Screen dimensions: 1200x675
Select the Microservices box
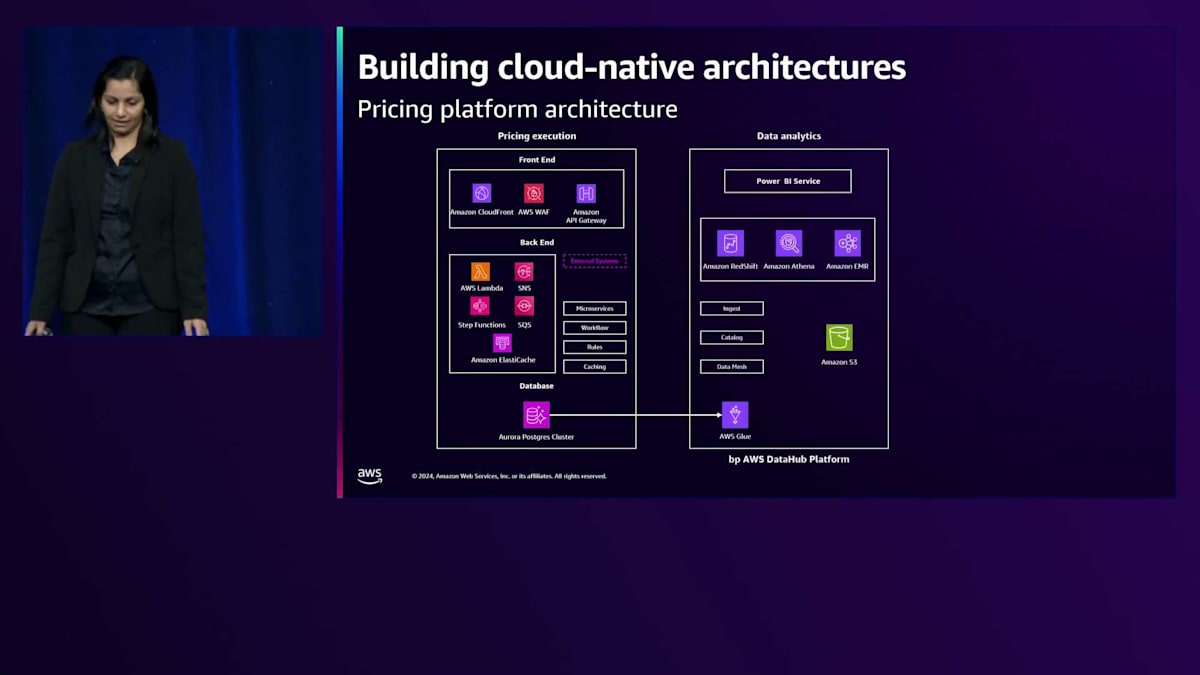595,309
